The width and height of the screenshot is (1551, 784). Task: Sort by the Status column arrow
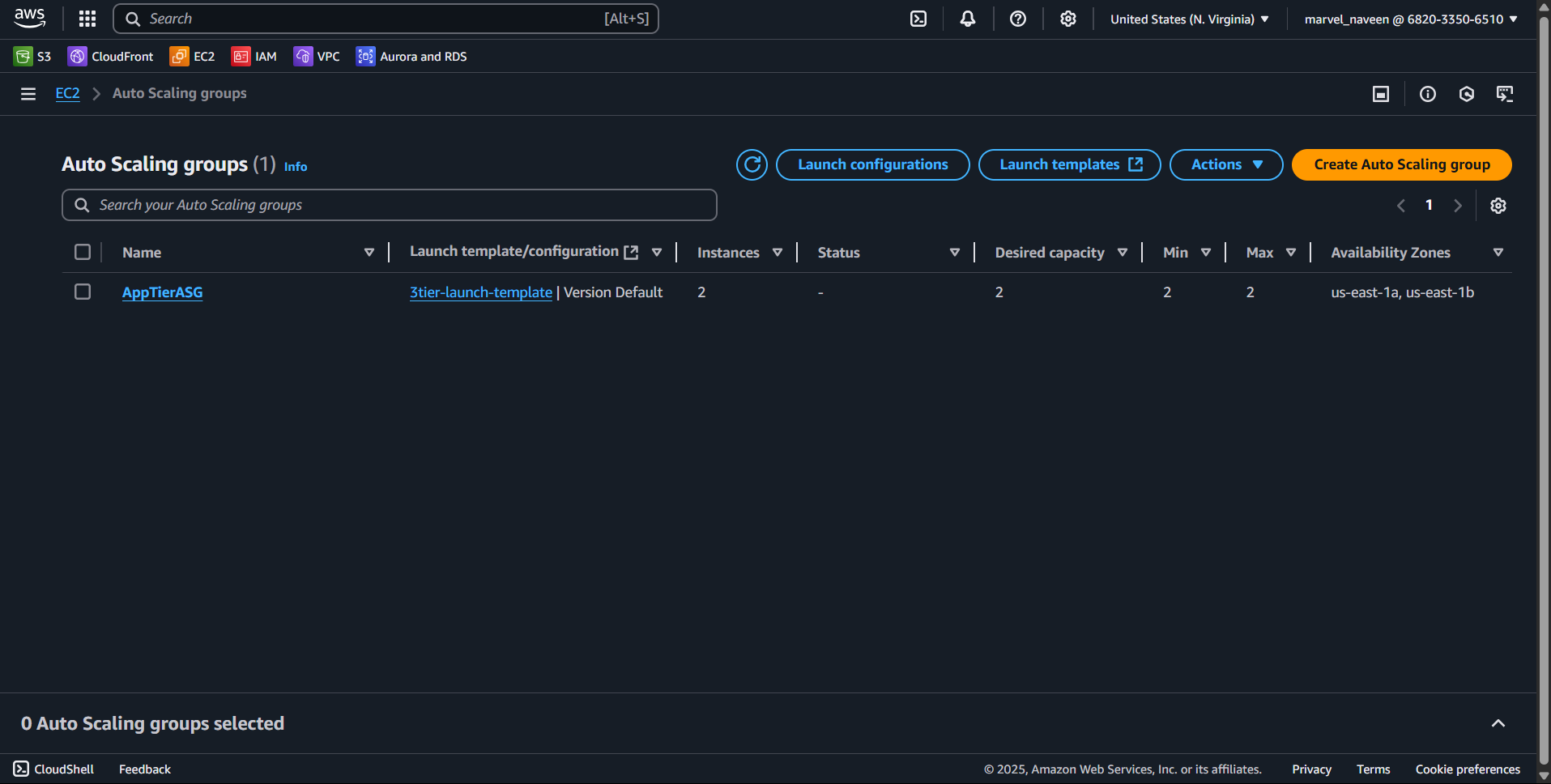pyautogui.click(x=955, y=253)
